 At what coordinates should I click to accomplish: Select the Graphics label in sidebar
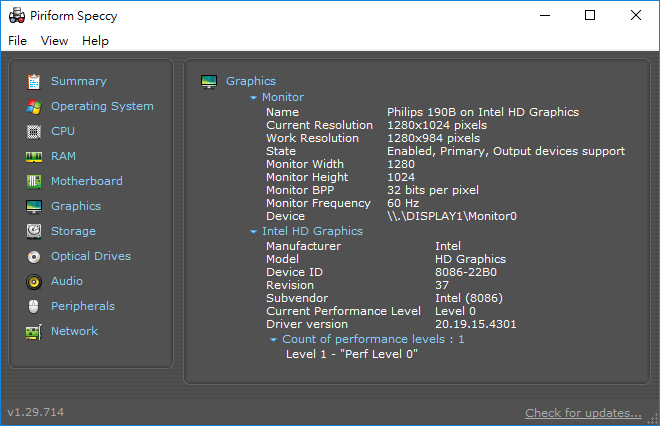pos(76,206)
